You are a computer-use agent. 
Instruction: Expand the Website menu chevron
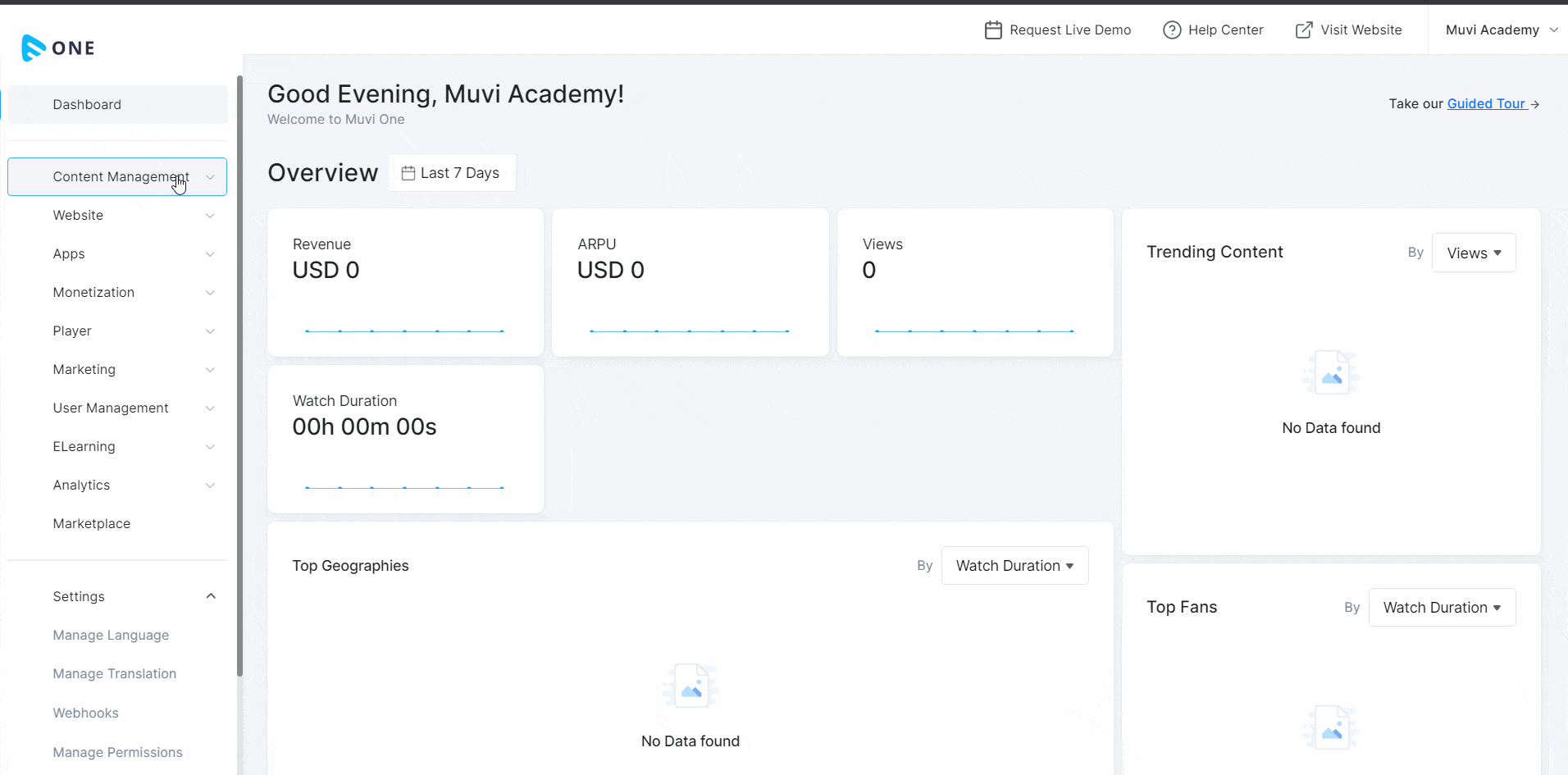(x=210, y=216)
